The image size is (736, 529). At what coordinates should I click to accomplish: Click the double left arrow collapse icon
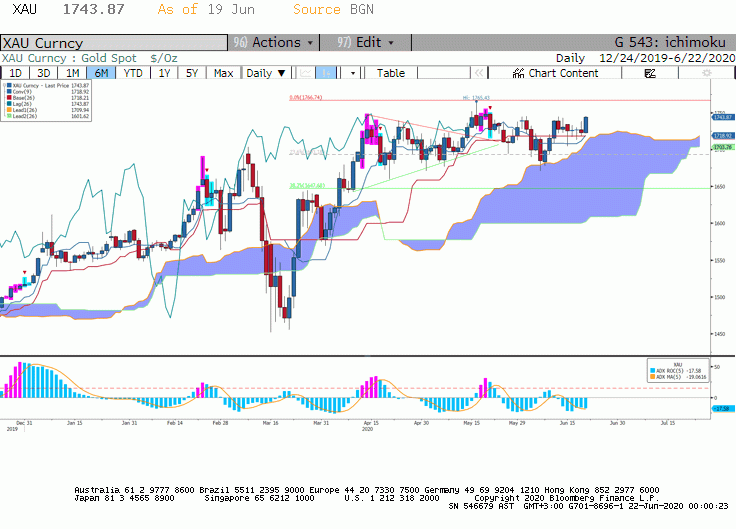click(x=478, y=73)
